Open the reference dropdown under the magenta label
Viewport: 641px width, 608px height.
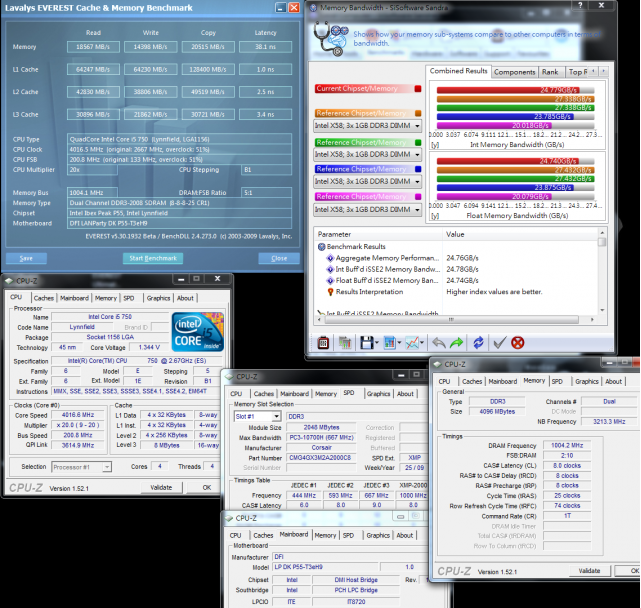pyautogui.click(x=368, y=209)
